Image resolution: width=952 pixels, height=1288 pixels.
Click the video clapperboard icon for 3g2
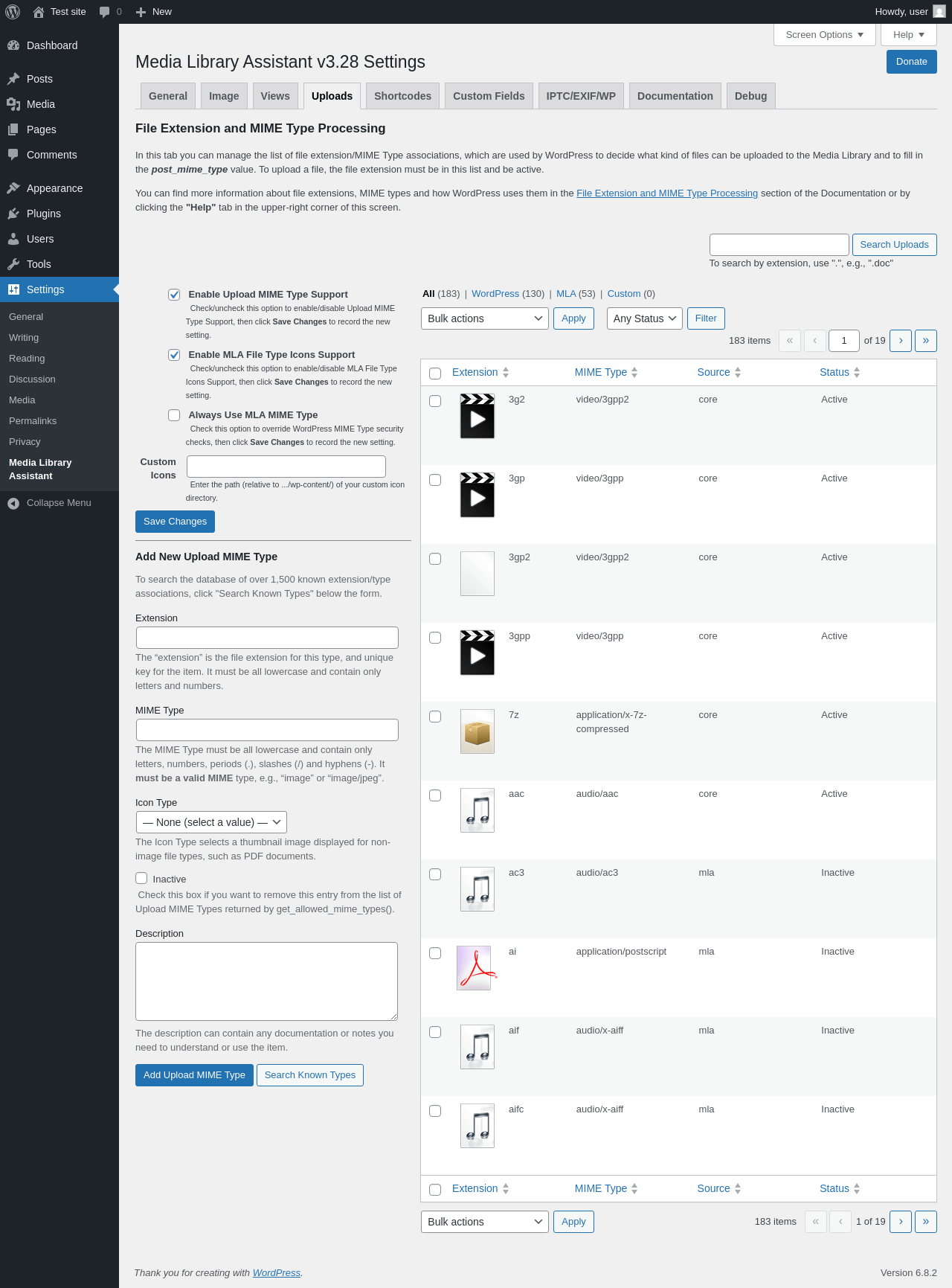(477, 416)
